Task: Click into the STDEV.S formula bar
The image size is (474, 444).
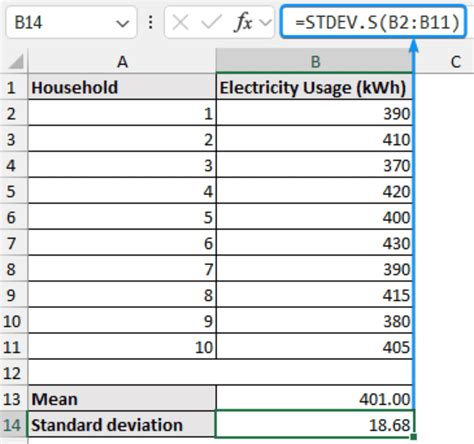Action: 373,22
